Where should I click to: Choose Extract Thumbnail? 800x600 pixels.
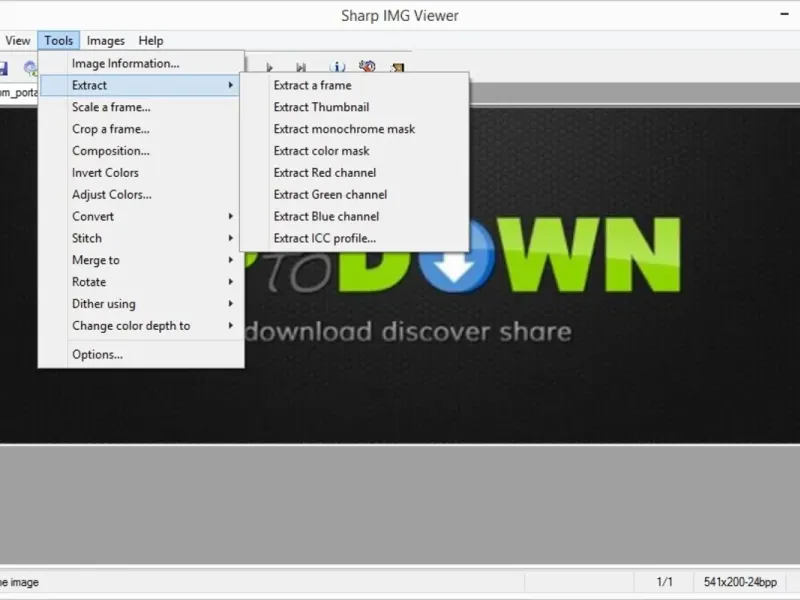(x=355, y=107)
